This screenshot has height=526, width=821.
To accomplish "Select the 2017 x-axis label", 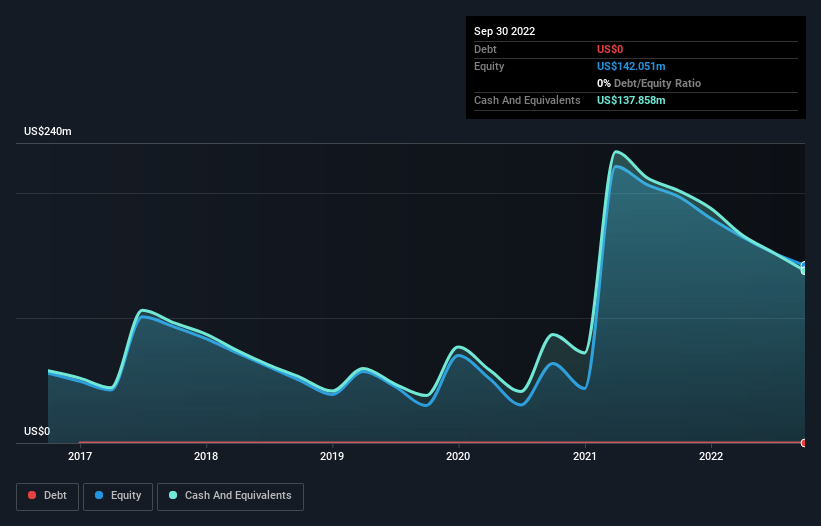I will point(80,456).
